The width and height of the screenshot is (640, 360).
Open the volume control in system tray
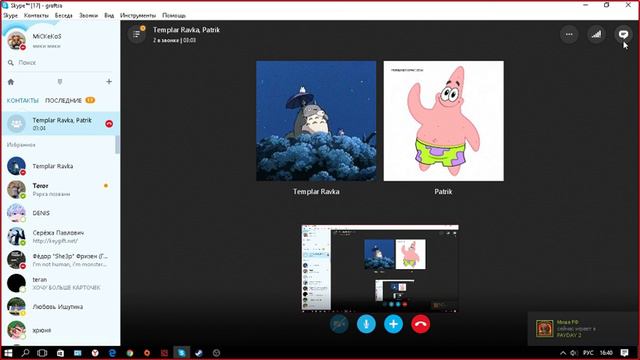(x=573, y=353)
